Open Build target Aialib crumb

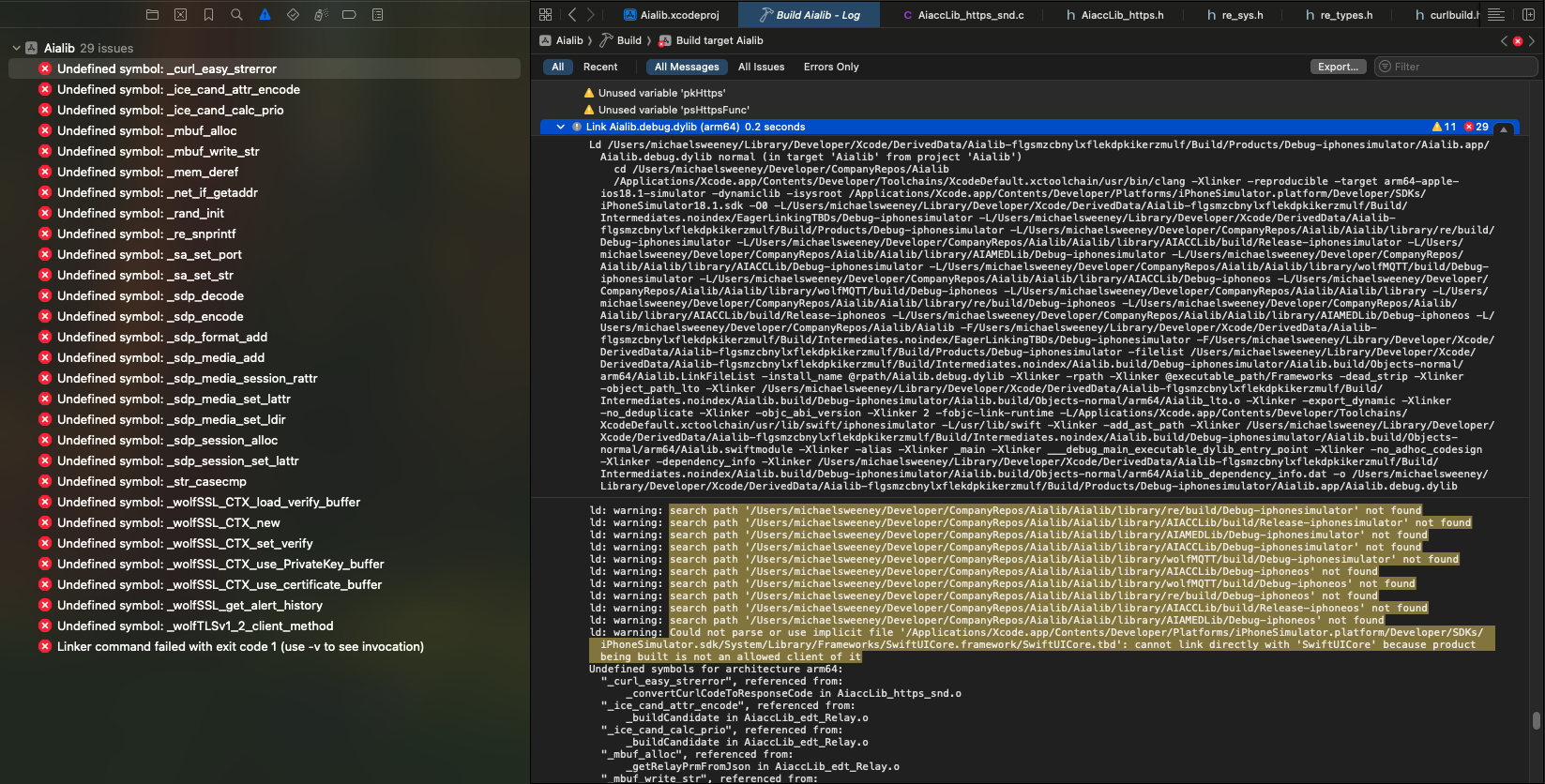[711, 40]
